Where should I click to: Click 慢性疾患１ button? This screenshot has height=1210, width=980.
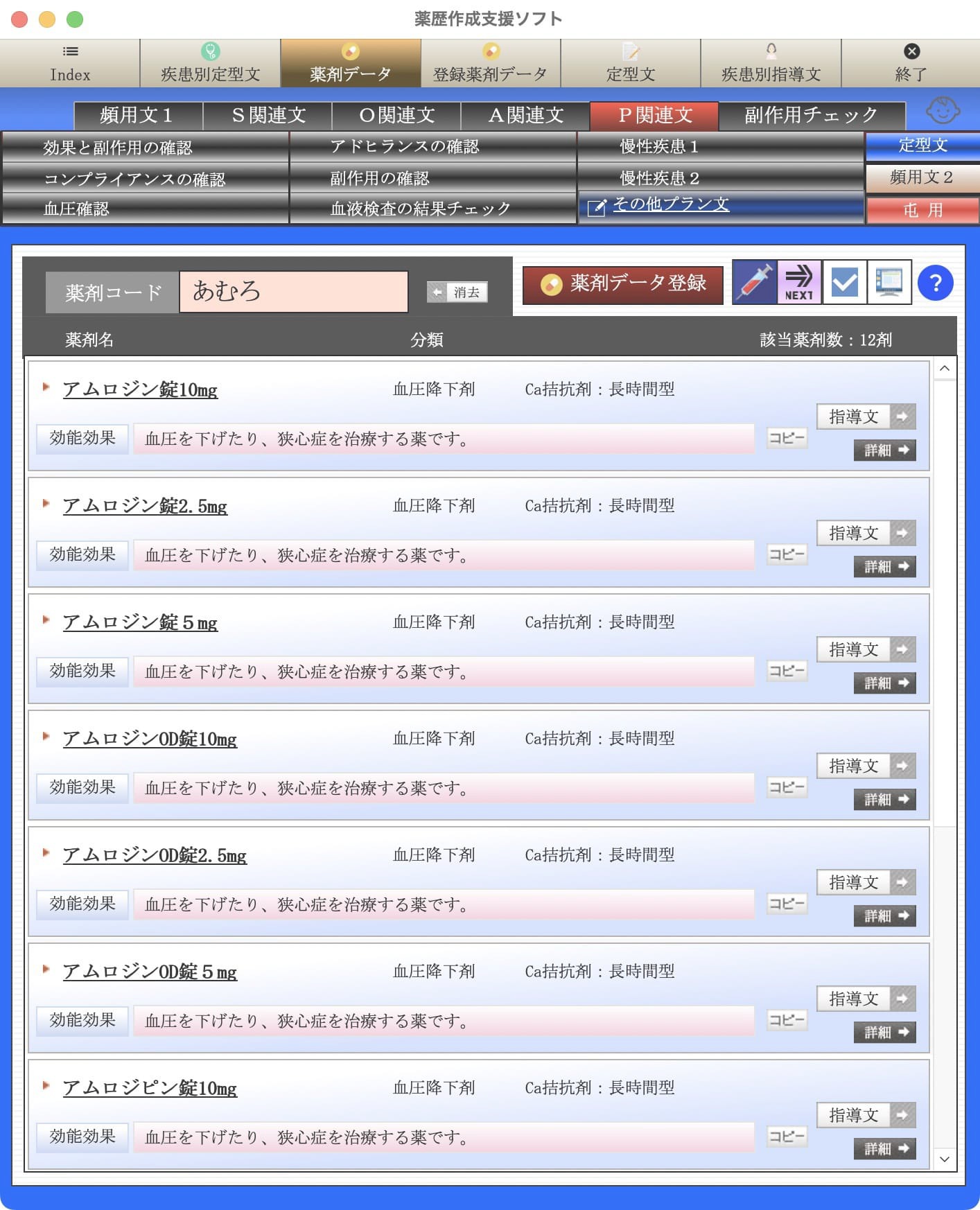pos(720,146)
